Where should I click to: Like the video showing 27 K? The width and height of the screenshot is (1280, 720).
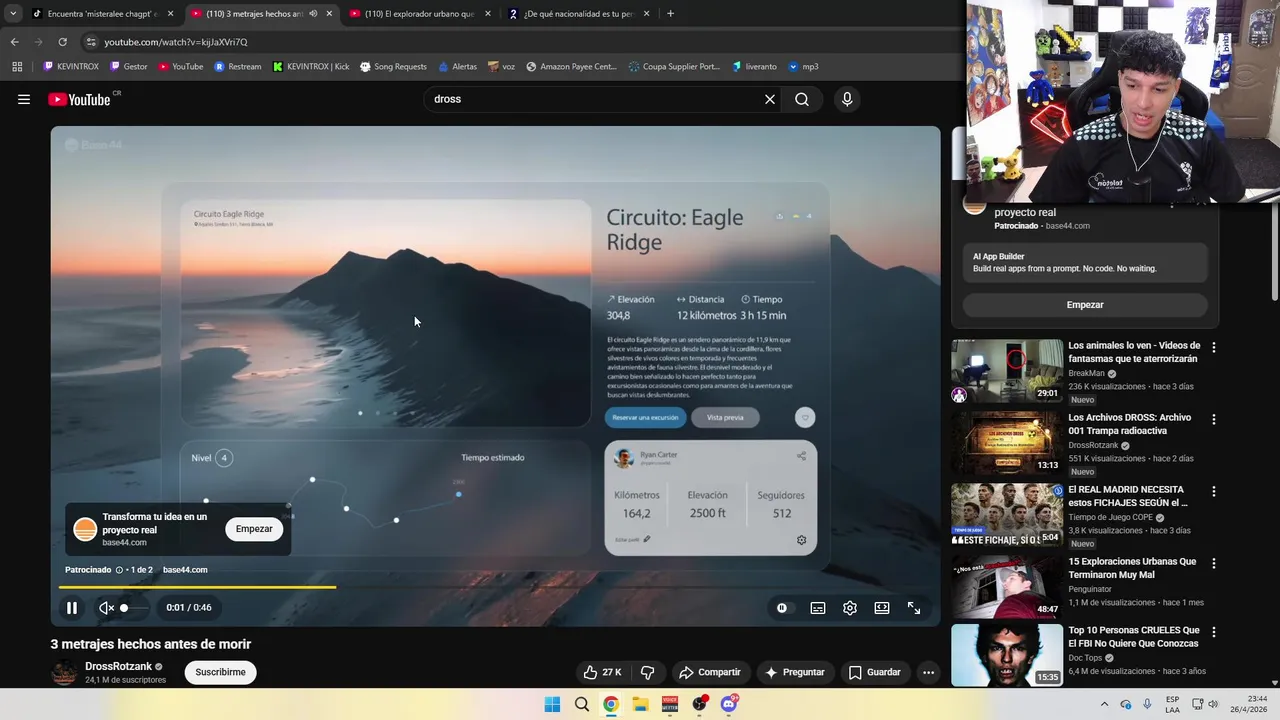pos(604,672)
